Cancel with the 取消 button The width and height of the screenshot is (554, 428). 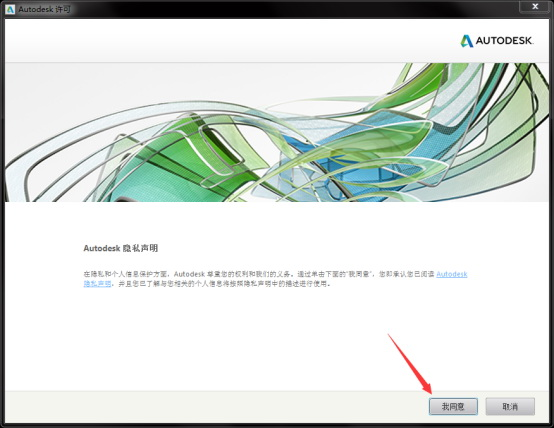[510, 406]
